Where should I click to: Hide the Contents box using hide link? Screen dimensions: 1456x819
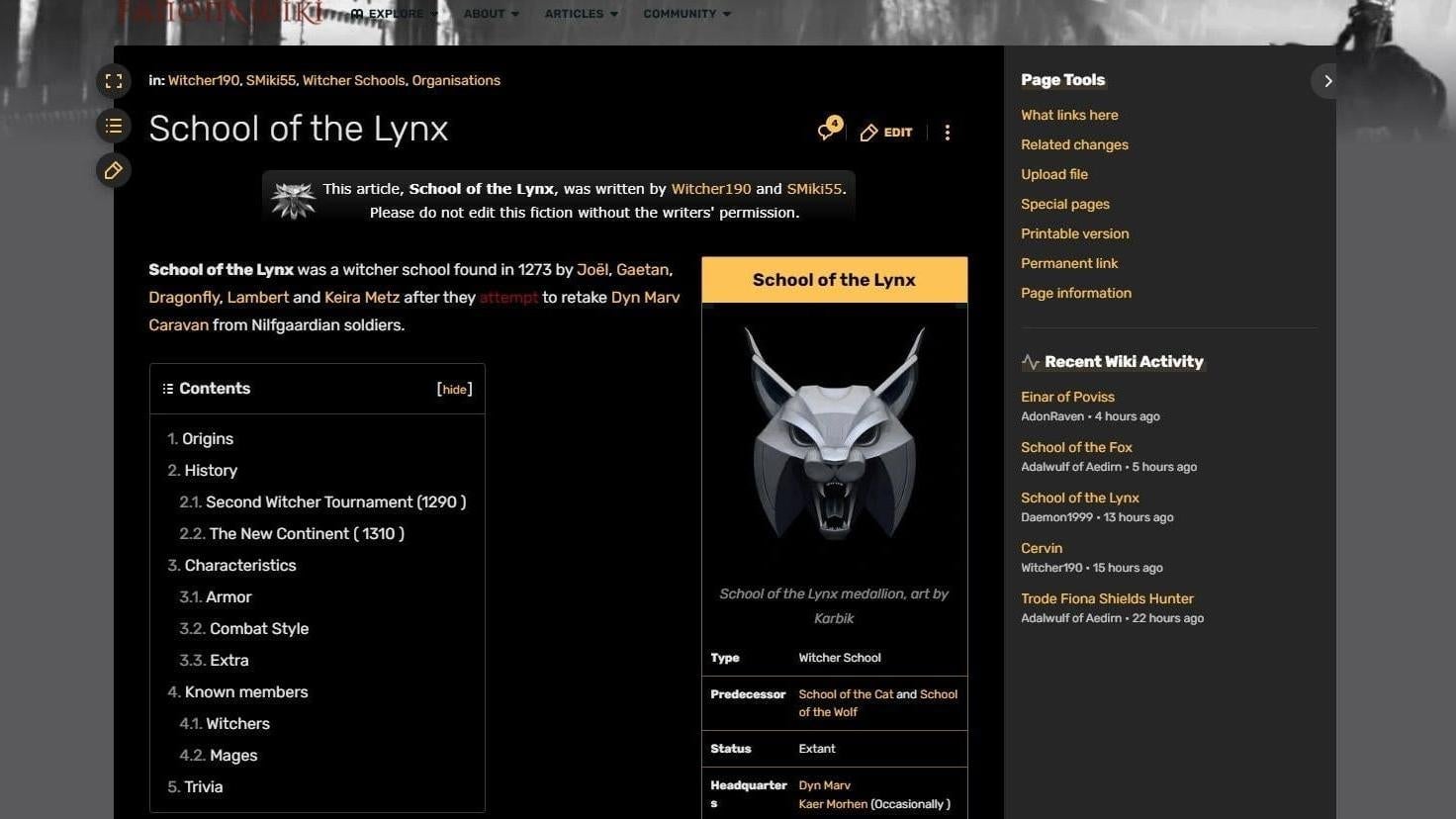point(454,389)
